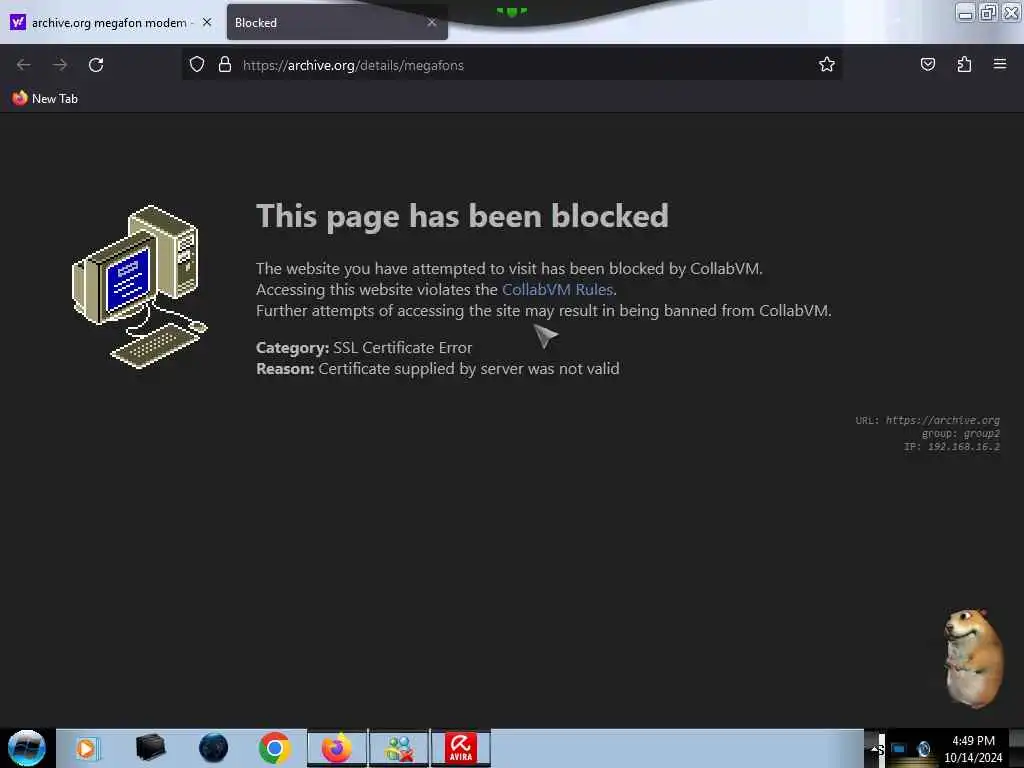Screen dimensions: 1024x768
Task: Click the "Certificate supplied by server was not valid" text
Action: click(469, 369)
